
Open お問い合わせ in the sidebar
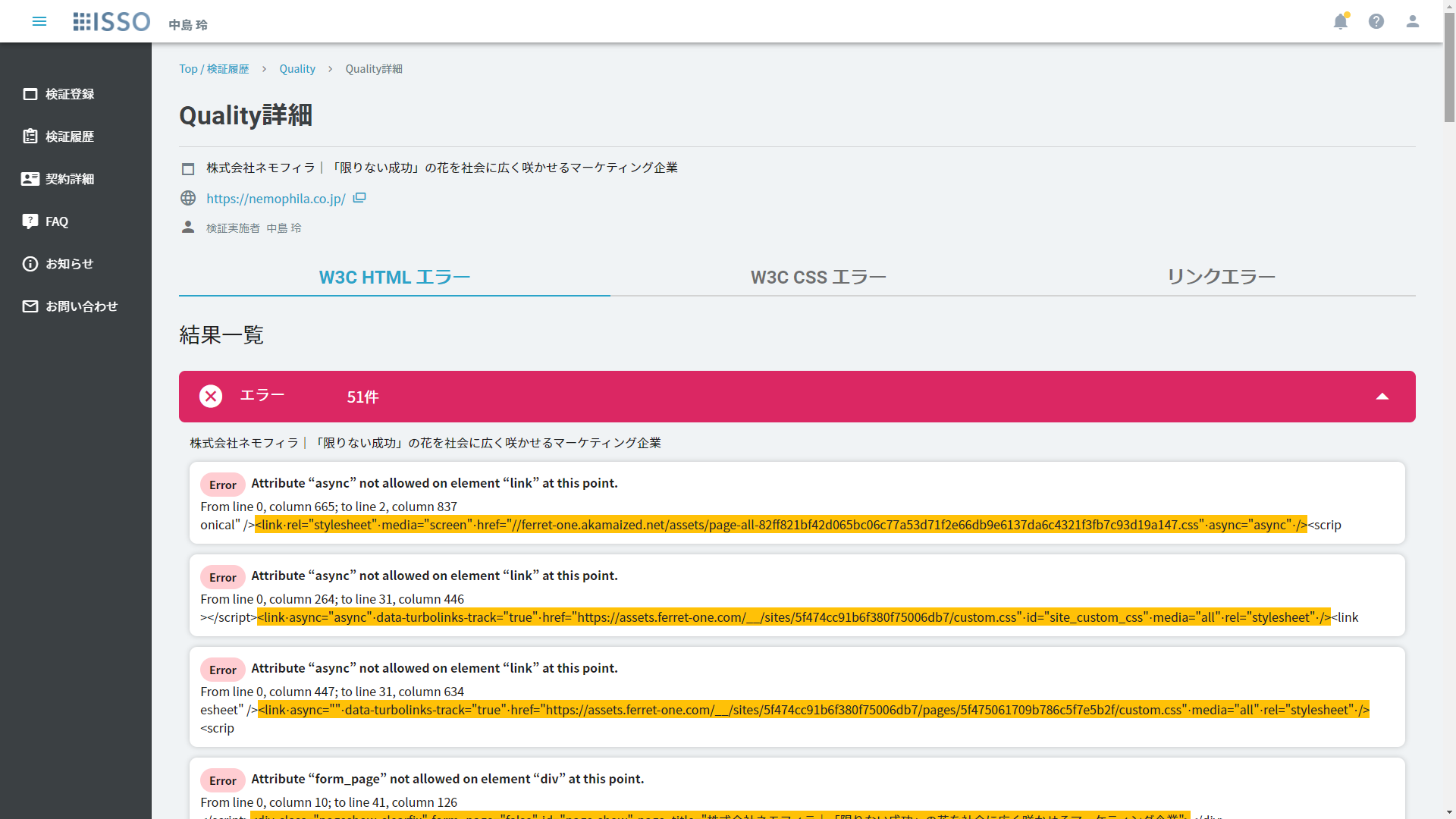81,306
